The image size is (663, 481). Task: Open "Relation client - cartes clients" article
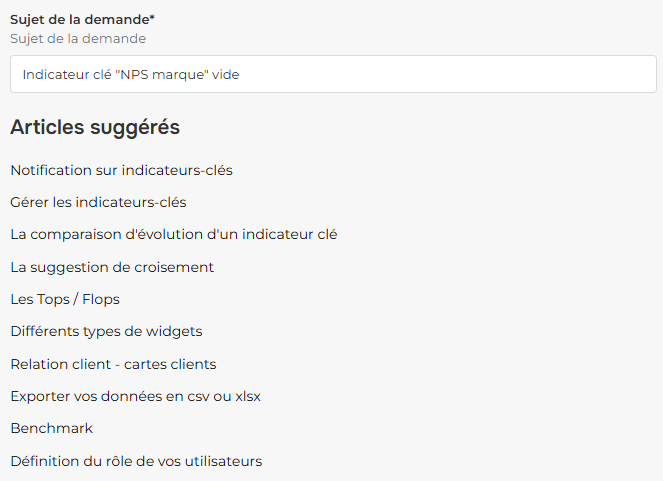[113, 364]
